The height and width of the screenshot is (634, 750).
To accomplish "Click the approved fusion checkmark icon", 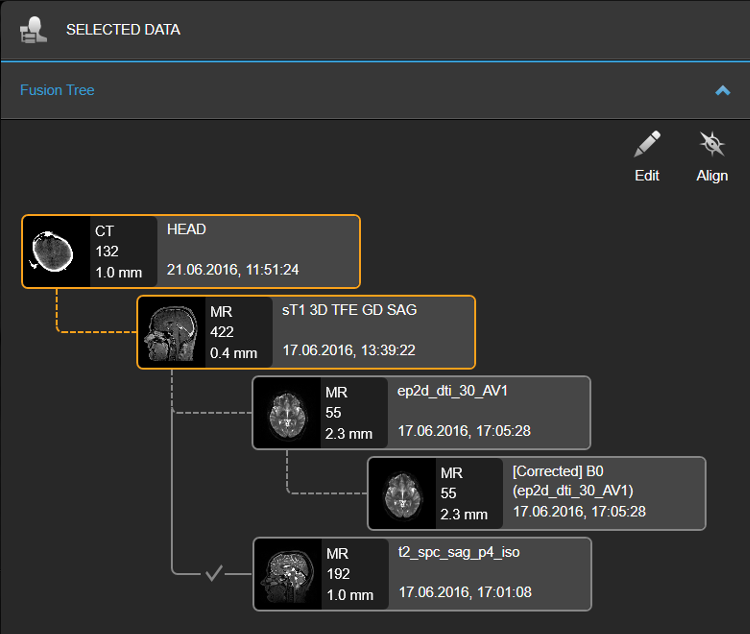I will [x=214, y=573].
